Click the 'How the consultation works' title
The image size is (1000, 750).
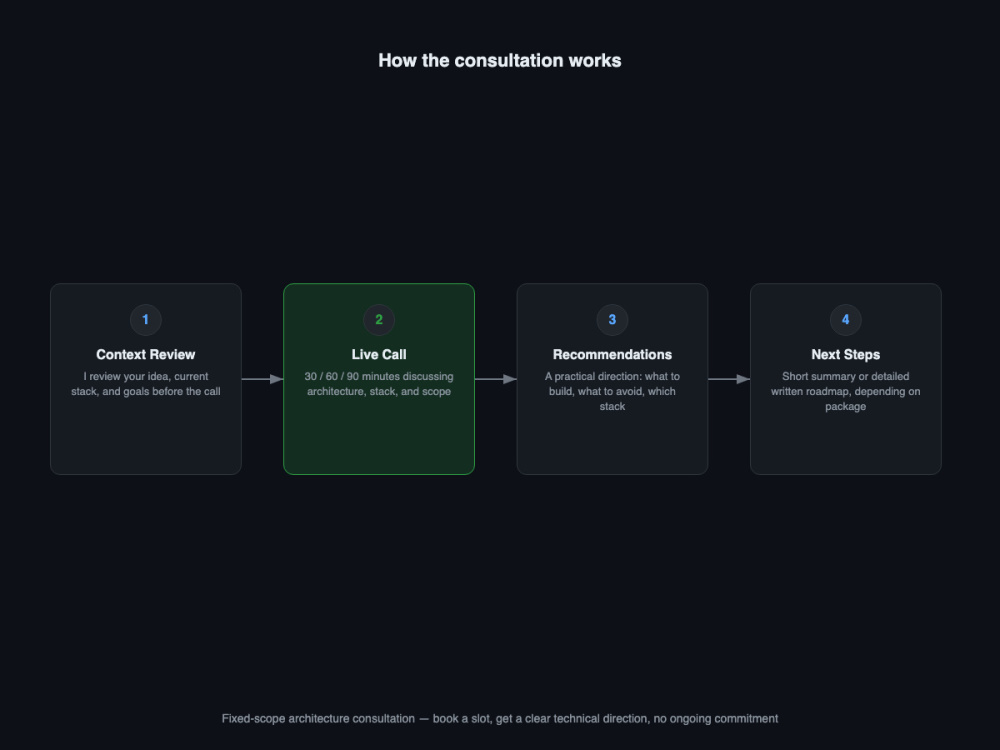500,61
